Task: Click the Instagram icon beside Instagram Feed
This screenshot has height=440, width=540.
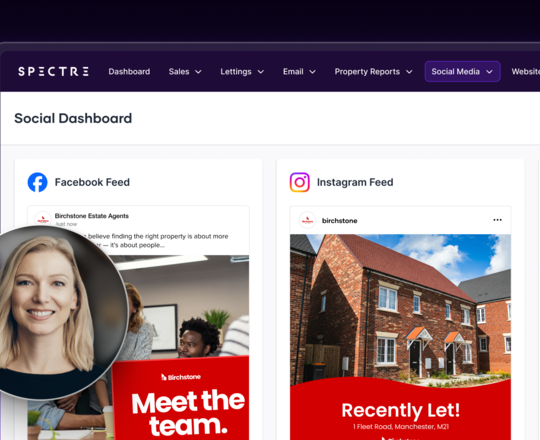Action: [x=300, y=182]
